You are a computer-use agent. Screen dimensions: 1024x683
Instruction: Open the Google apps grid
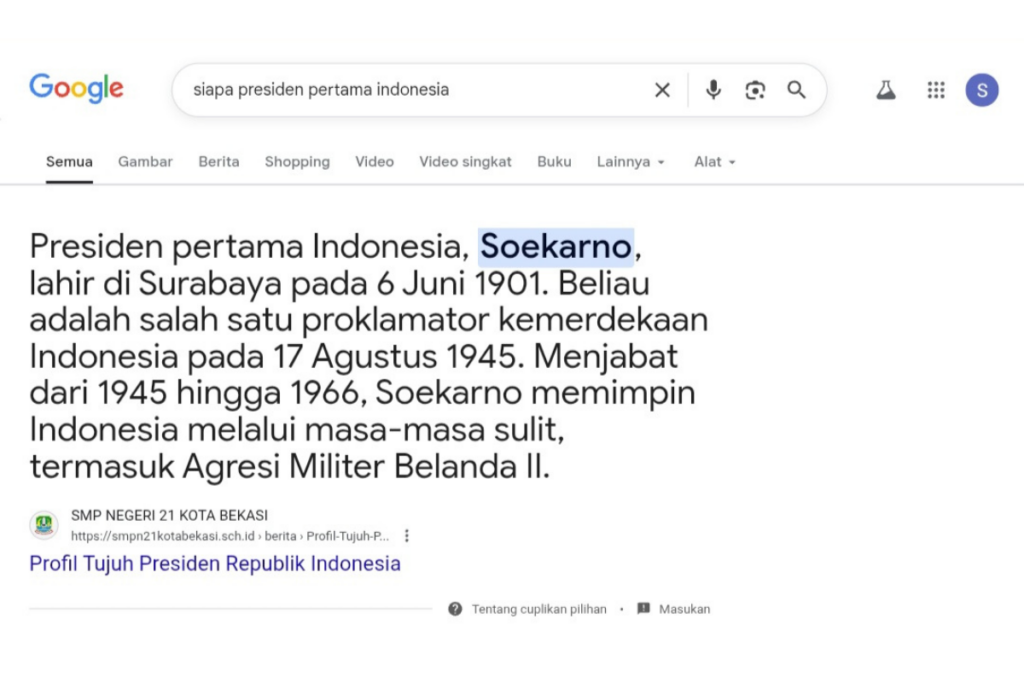pos(936,90)
